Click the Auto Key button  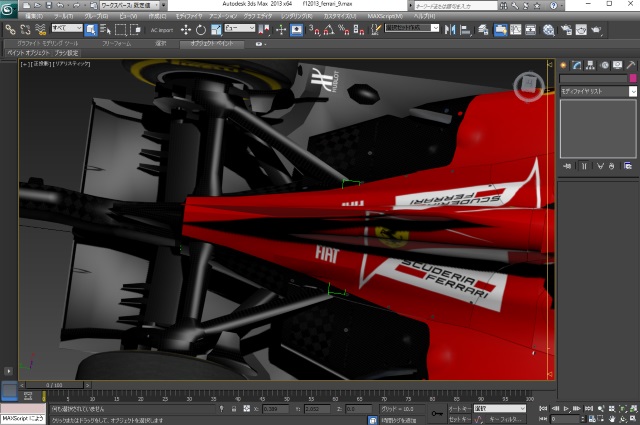pyautogui.click(x=460, y=409)
